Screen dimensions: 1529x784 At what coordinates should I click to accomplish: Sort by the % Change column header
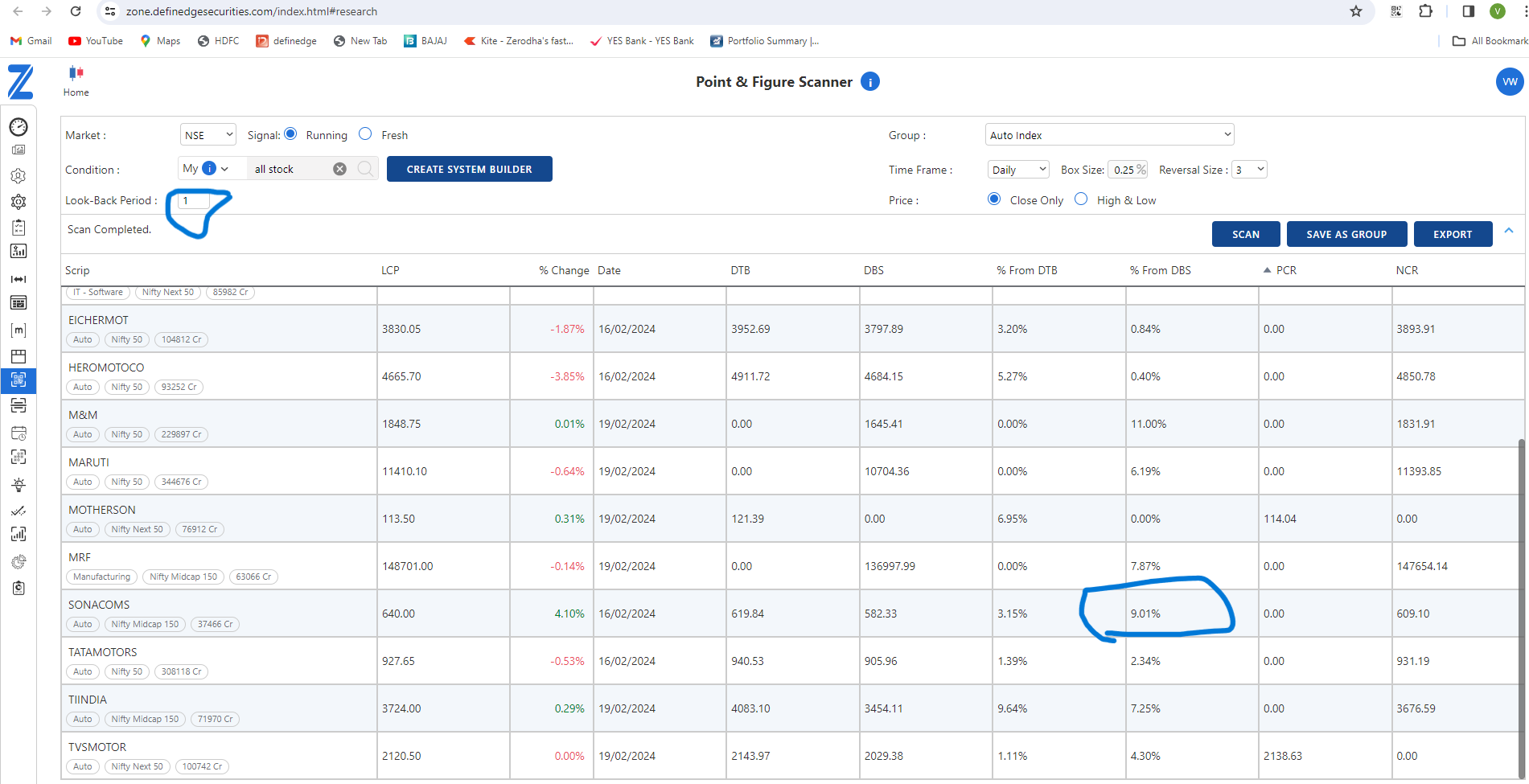tap(564, 270)
